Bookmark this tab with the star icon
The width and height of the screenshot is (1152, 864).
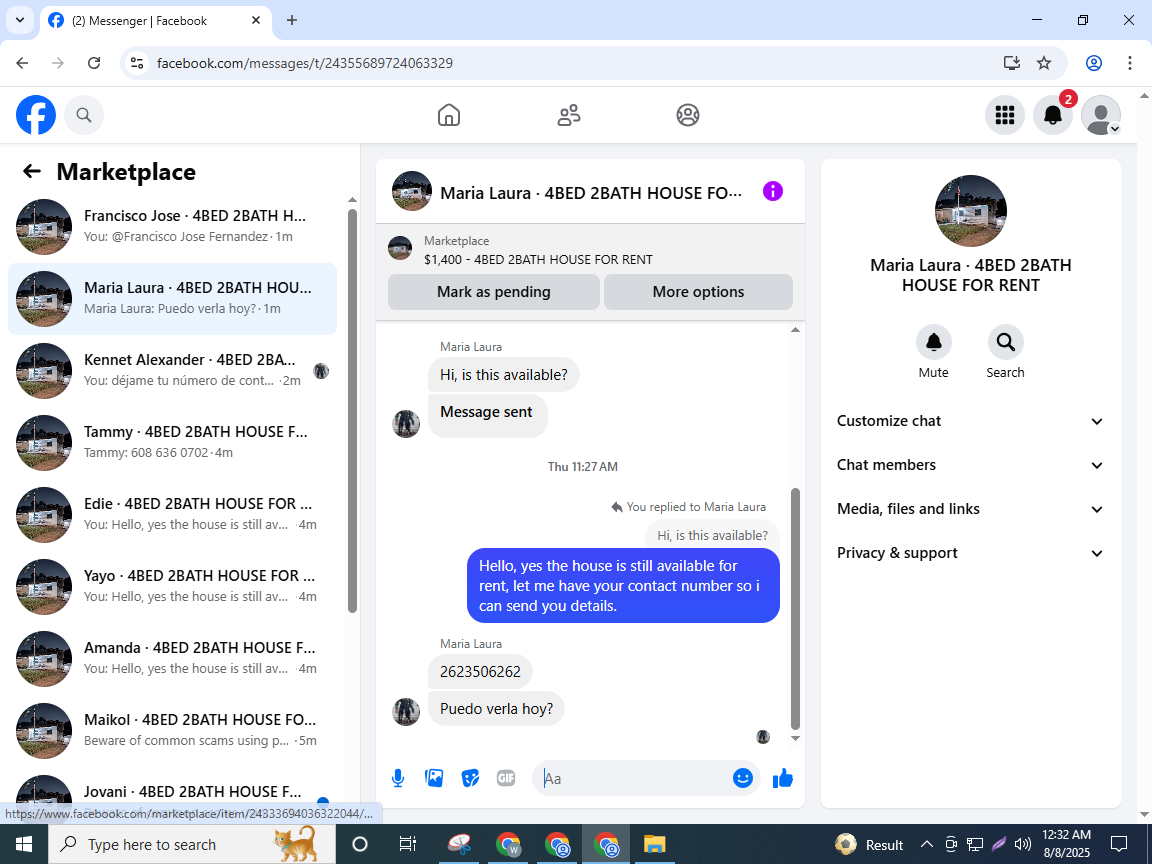coord(1044,63)
